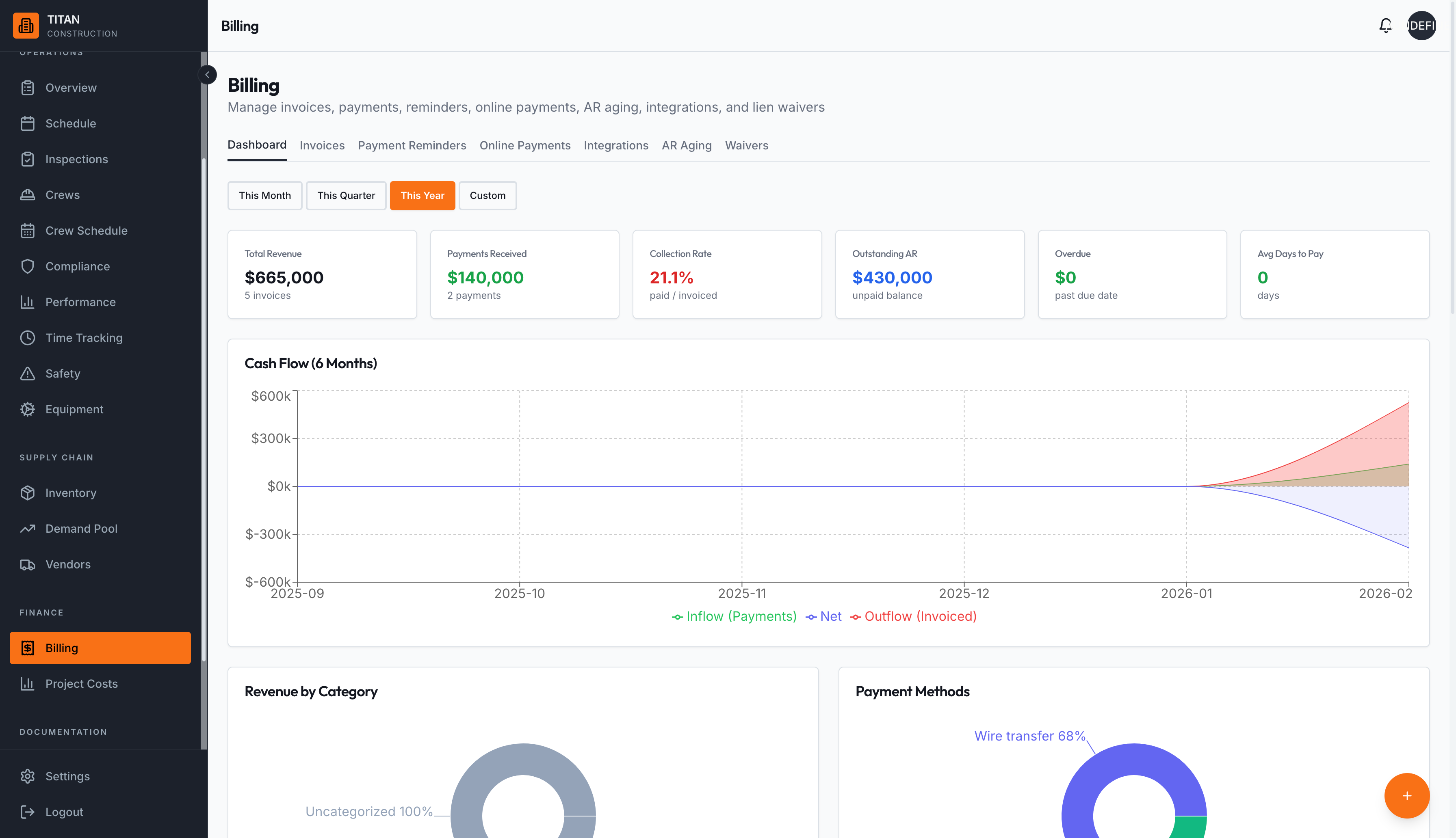Switch to Integrations tab
This screenshot has width=1456, height=838.
tap(615, 146)
